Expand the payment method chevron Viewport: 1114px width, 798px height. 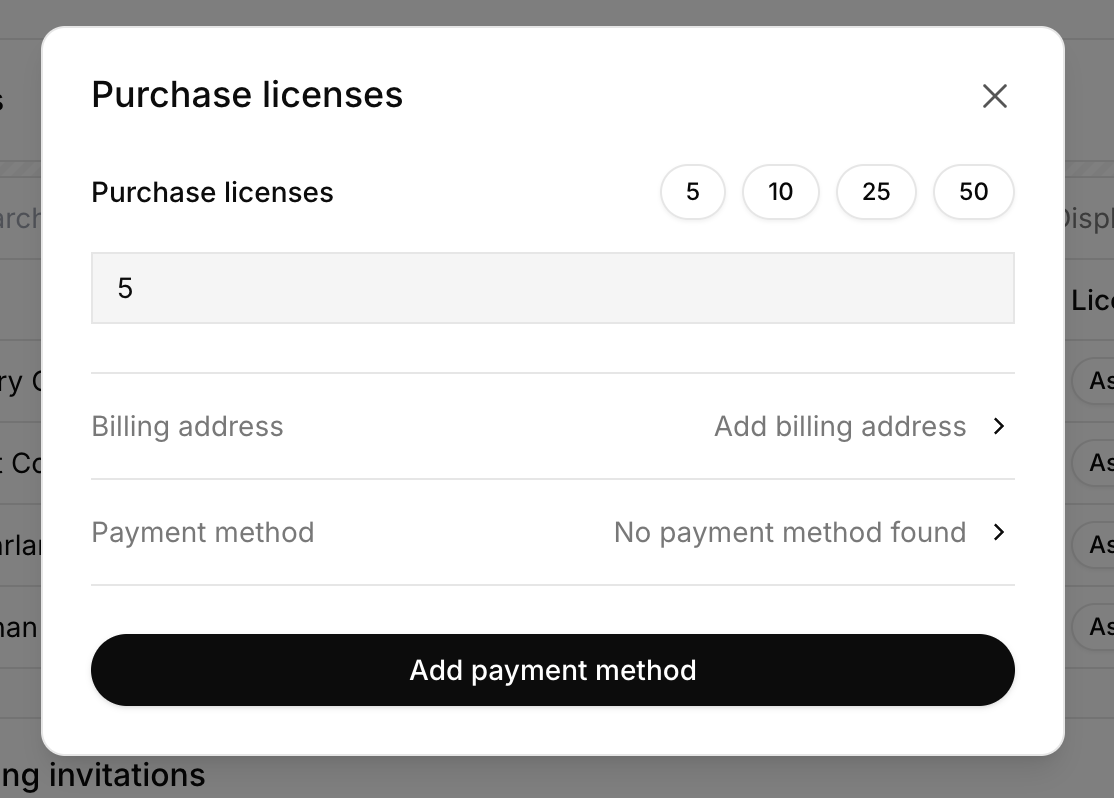998,532
